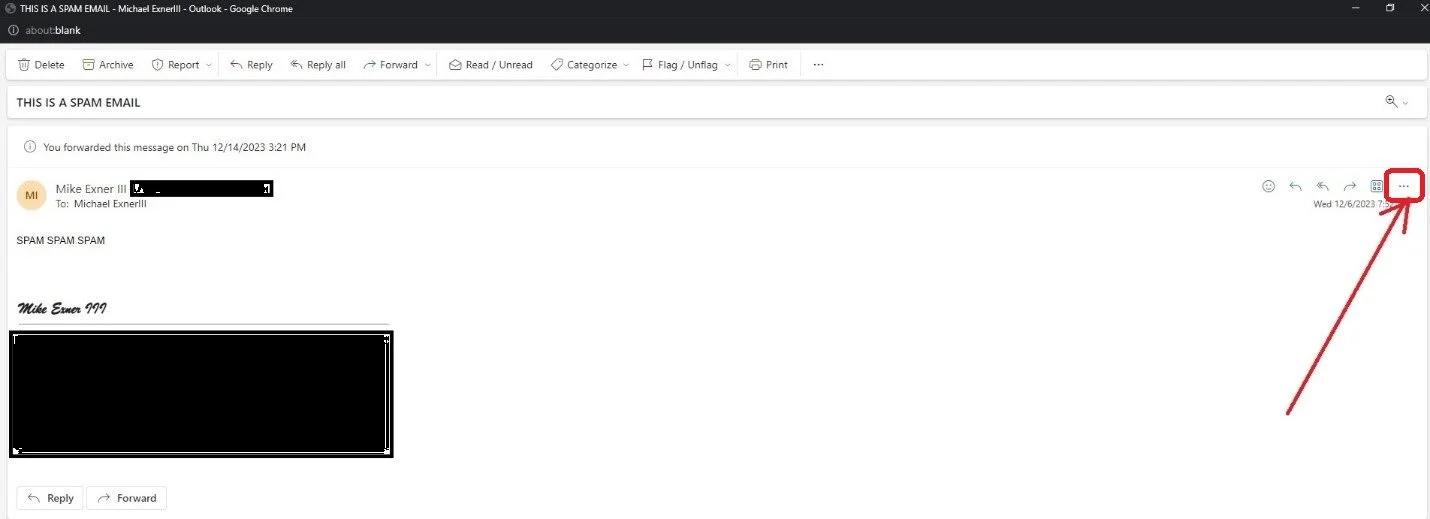Expand the Forward options dropdown arrow
This screenshot has width=1430, height=519.
click(x=428, y=65)
